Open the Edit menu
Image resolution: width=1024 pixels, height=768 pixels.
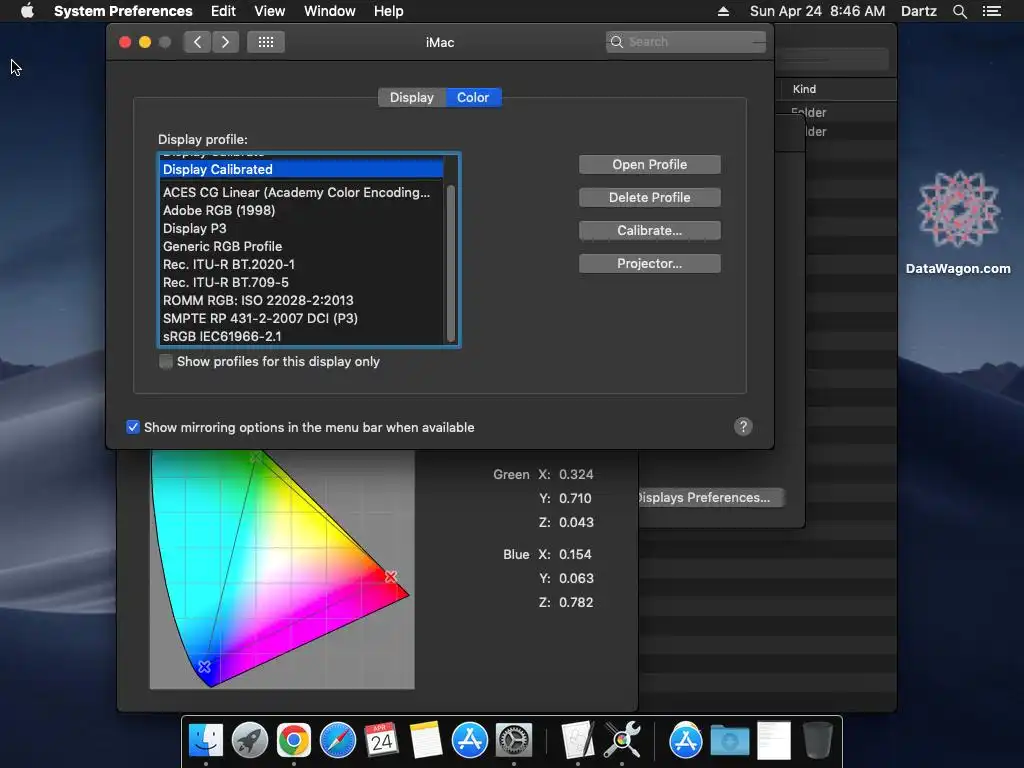click(223, 11)
